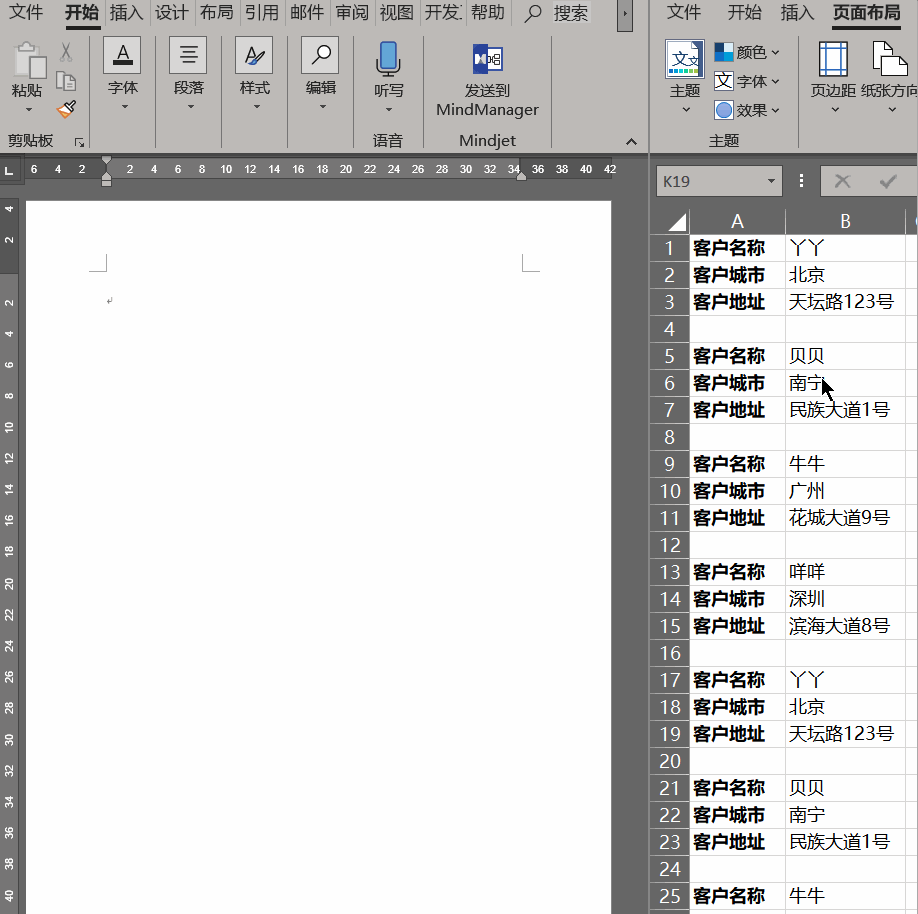Viewport: 918px width, 914px height.
Task: Switch to the 审阅 (Review) tab
Action: click(352, 12)
